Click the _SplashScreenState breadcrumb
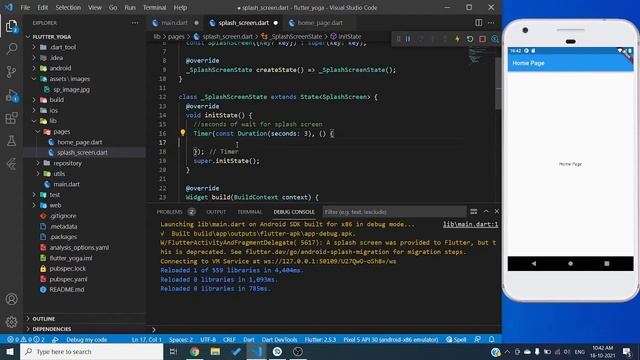The image size is (640, 360). point(296,36)
